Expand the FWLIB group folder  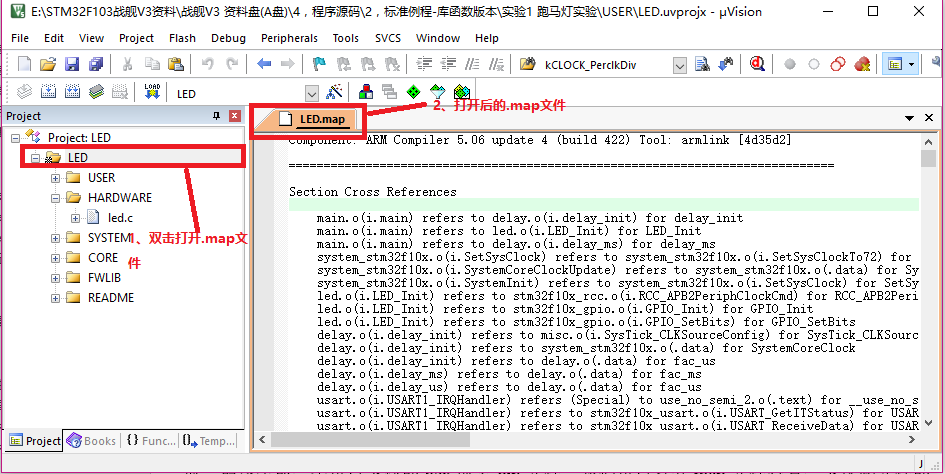coord(55,278)
